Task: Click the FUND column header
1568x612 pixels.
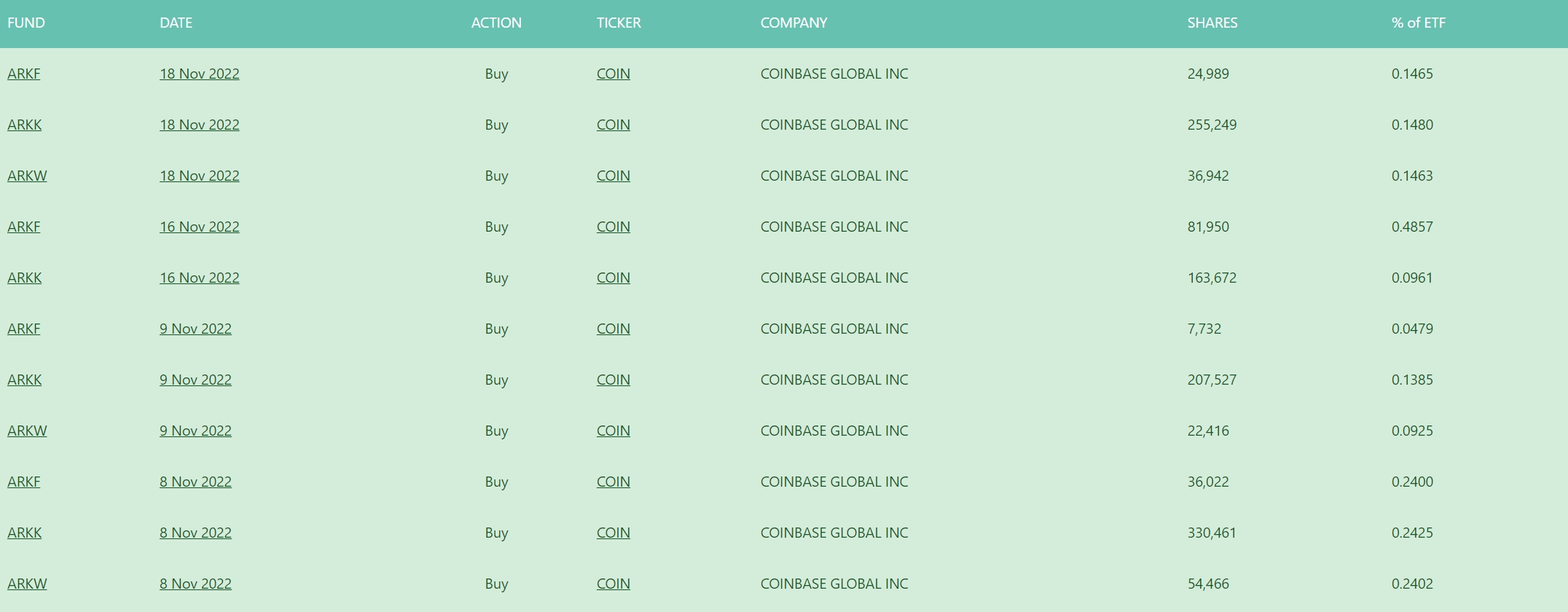Action: point(26,23)
